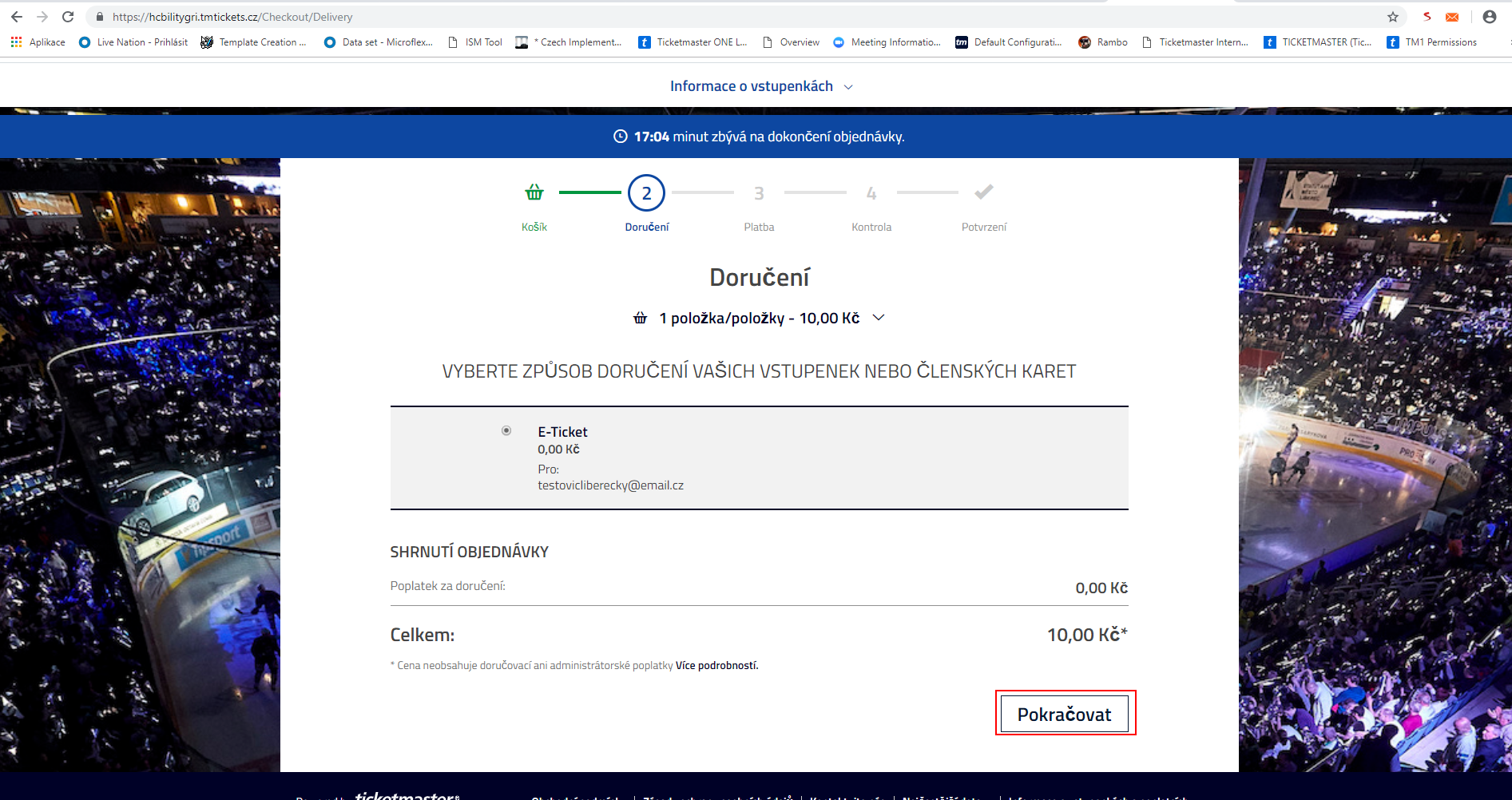Select the E-Ticket delivery radio button
The width and height of the screenshot is (1512, 800).
pos(506,431)
